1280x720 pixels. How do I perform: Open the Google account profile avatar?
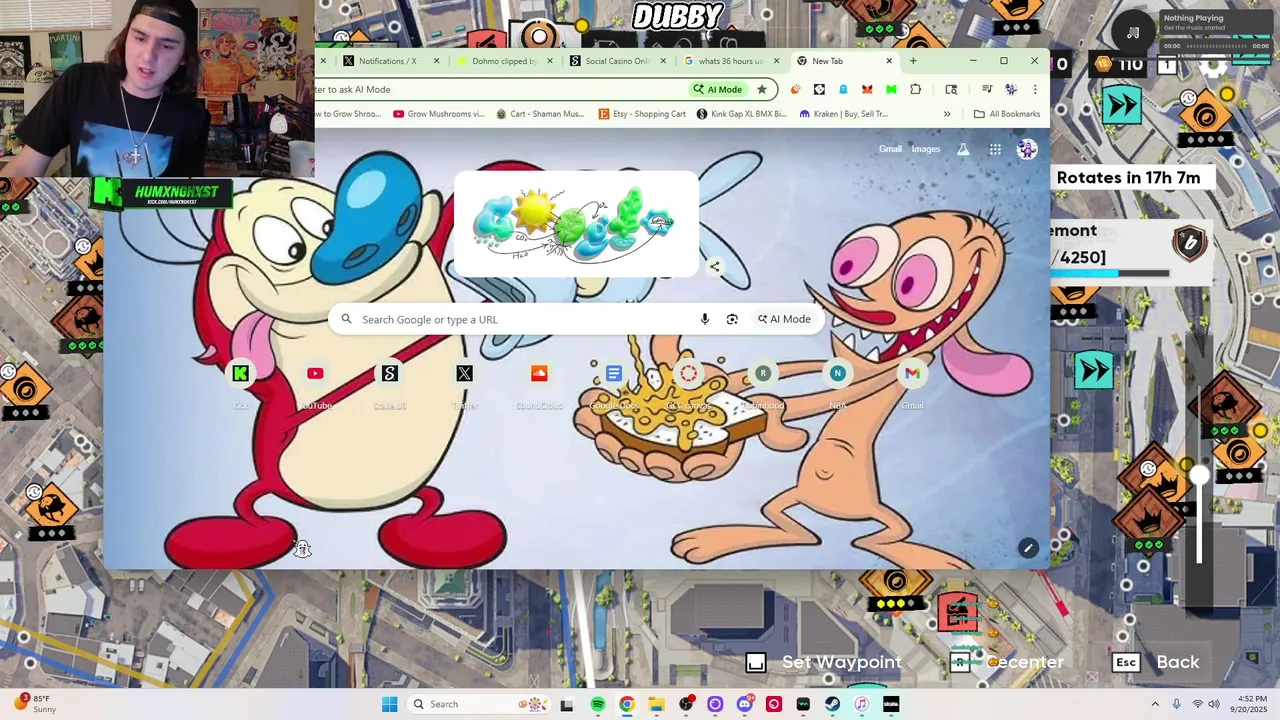coord(1027,149)
